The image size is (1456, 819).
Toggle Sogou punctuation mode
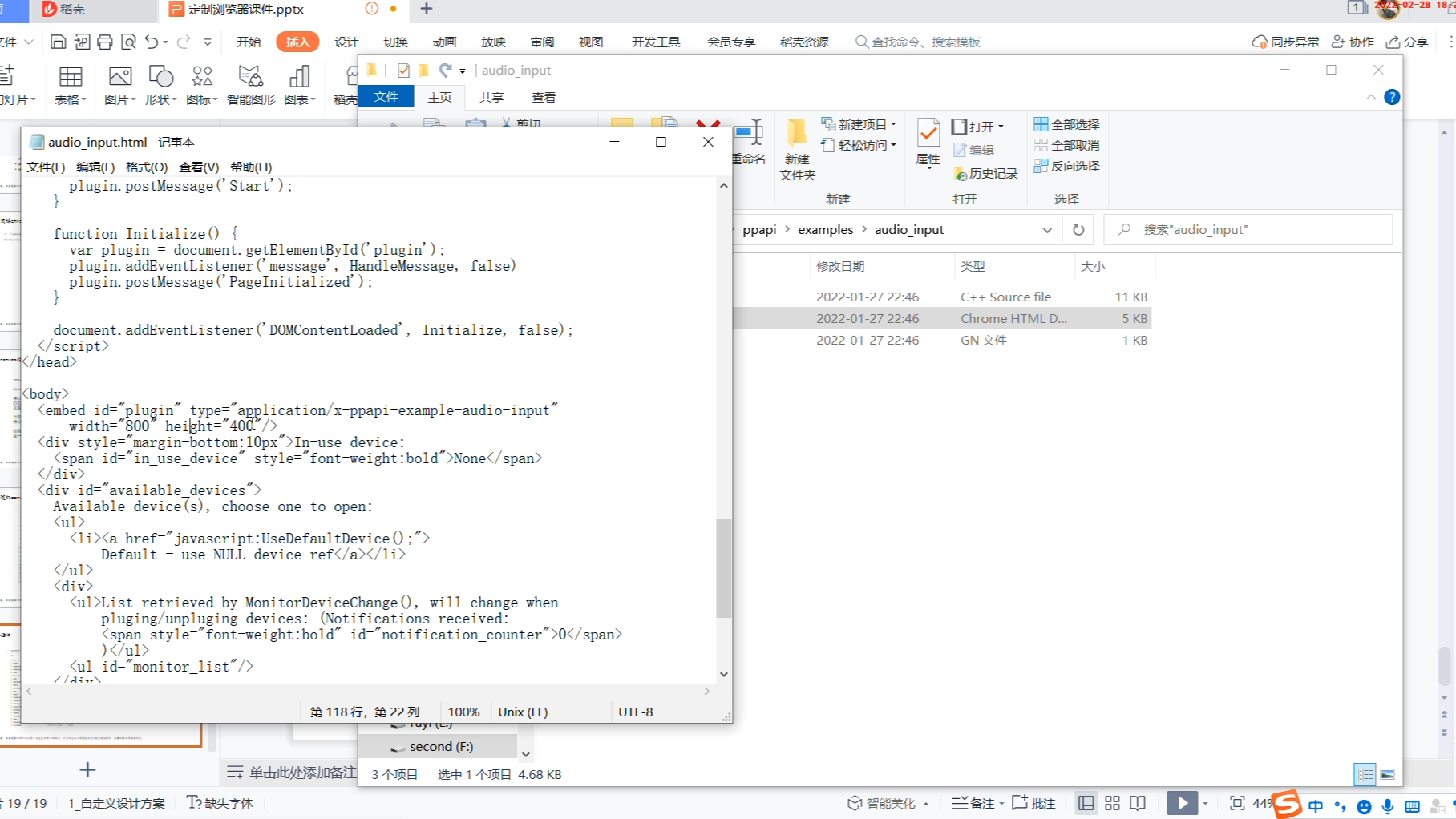pyautogui.click(x=1340, y=806)
